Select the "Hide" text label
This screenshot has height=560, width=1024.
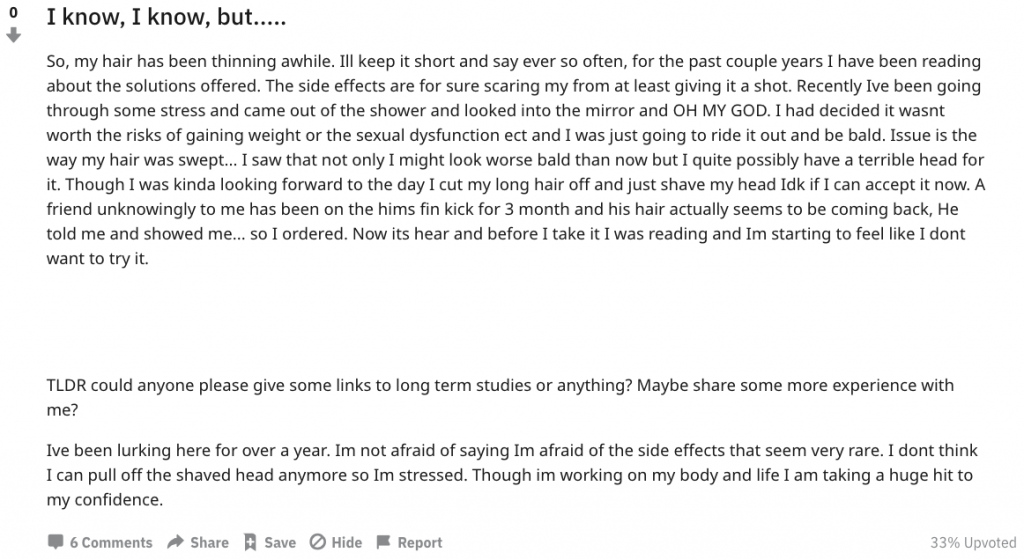point(346,542)
